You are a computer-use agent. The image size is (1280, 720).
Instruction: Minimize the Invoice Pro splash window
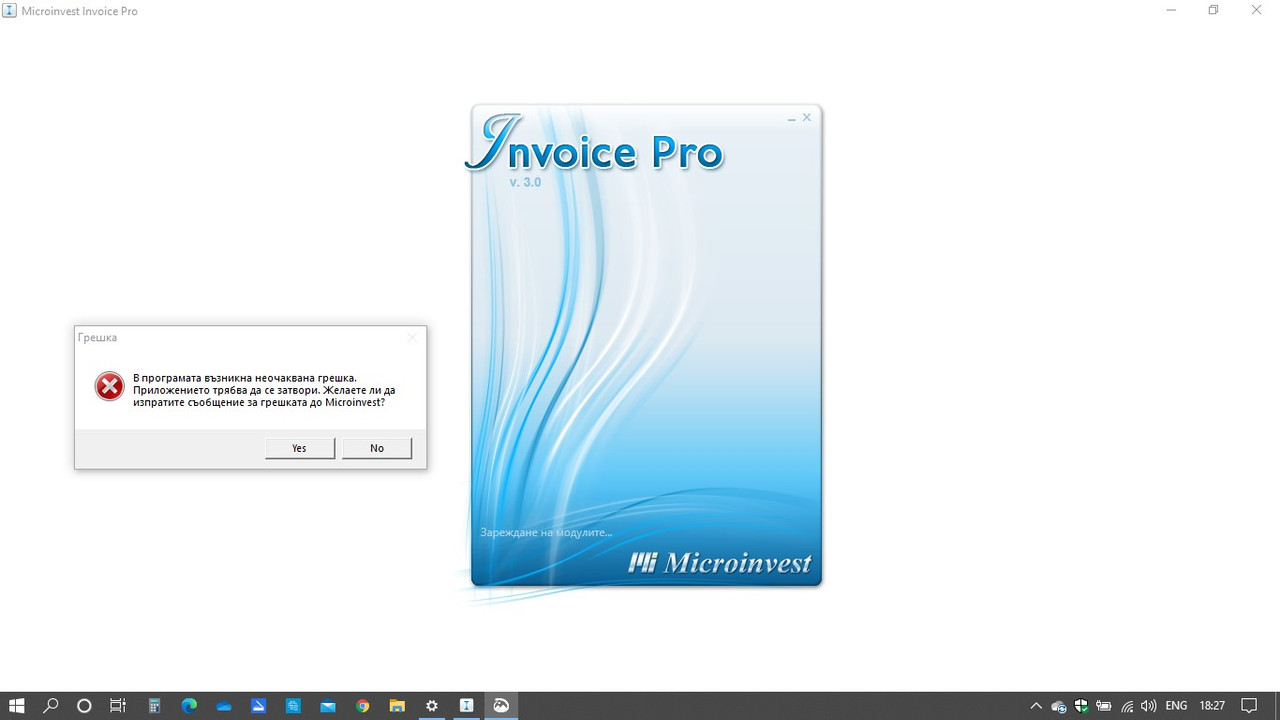792,118
